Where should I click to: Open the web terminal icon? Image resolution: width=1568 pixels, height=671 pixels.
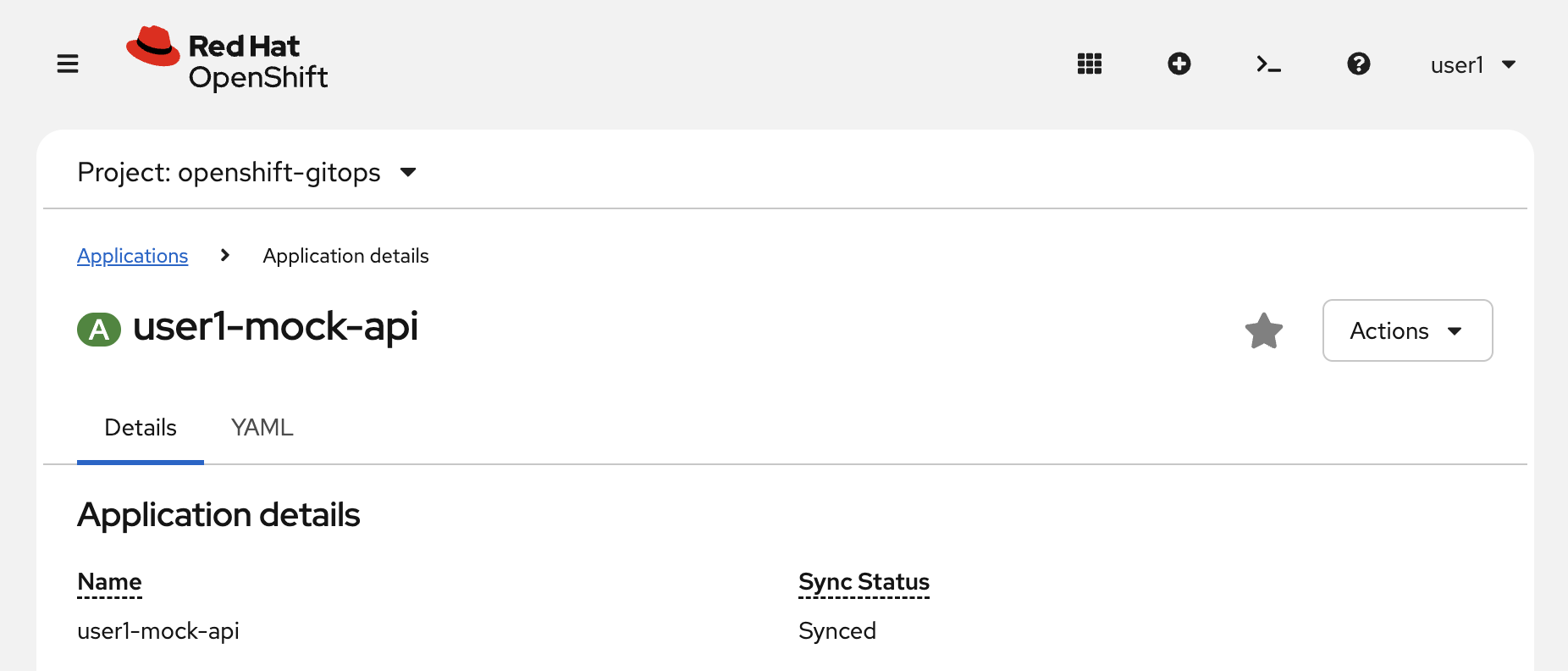coord(1268,64)
